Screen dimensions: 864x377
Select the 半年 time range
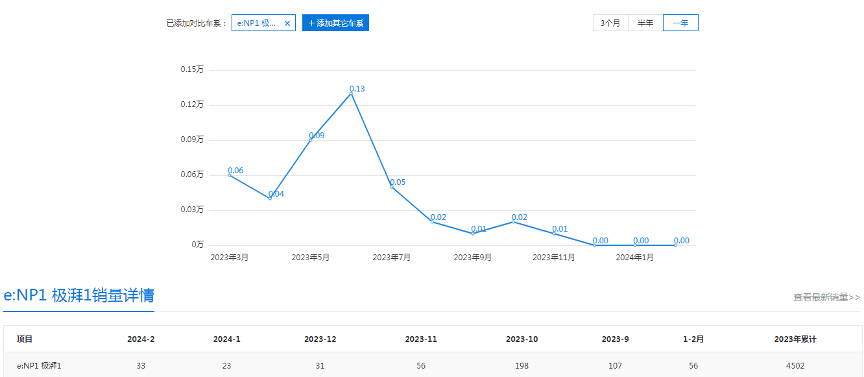(646, 23)
